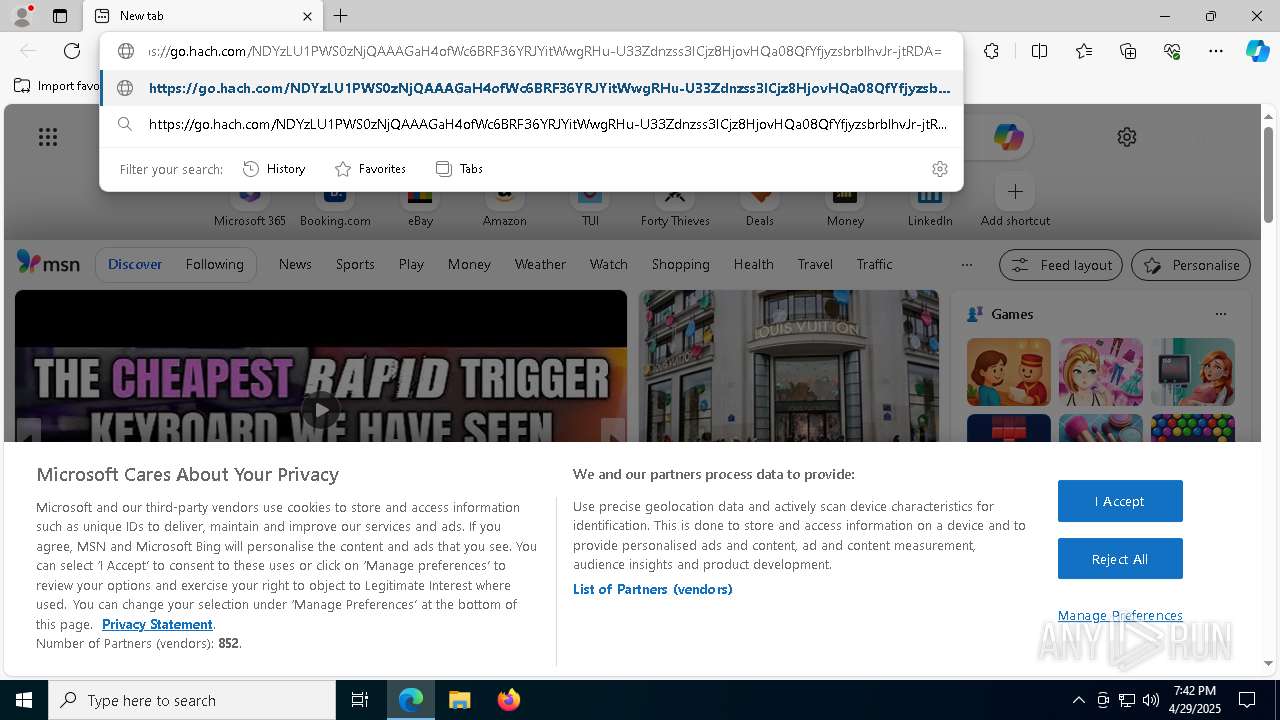The width and height of the screenshot is (1280, 720).
Task: Open Collections toolbar icon
Action: [x=1128, y=51]
